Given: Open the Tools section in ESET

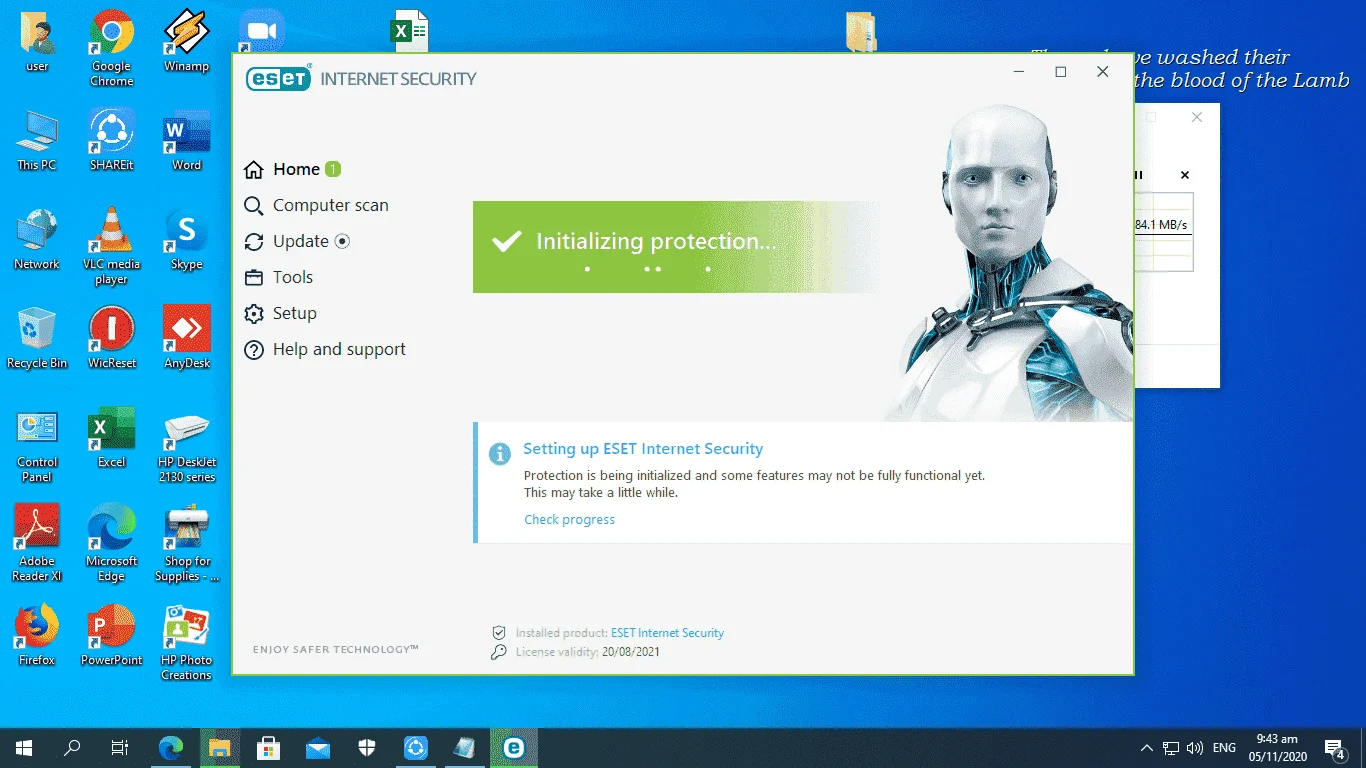Looking at the screenshot, I should tap(278, 277).
